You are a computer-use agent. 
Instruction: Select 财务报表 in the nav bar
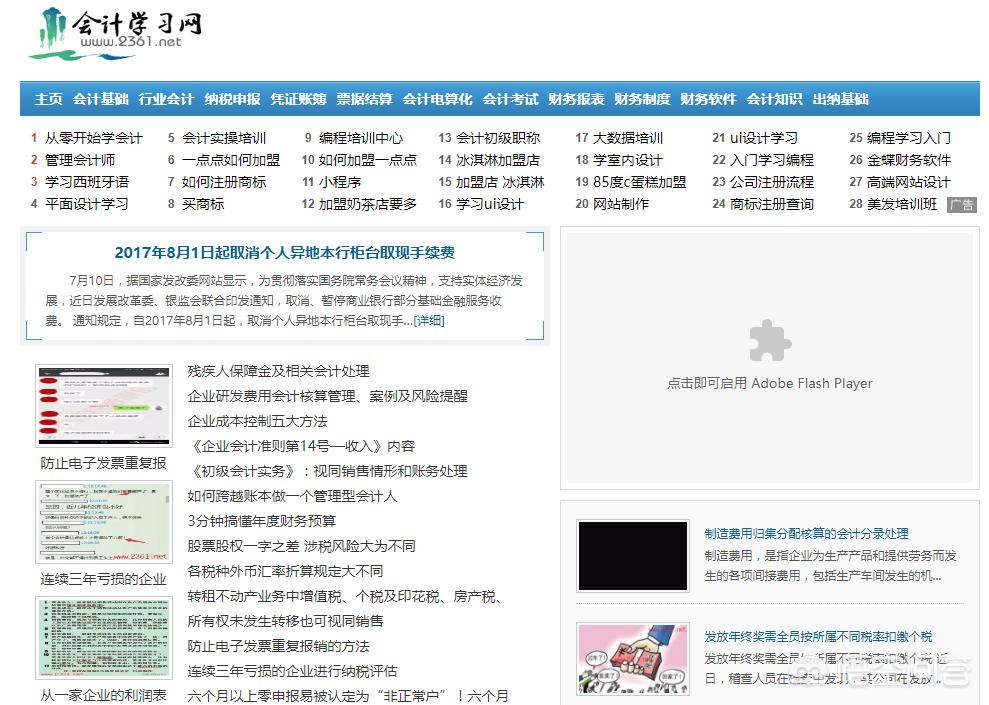tap(576, 99)
